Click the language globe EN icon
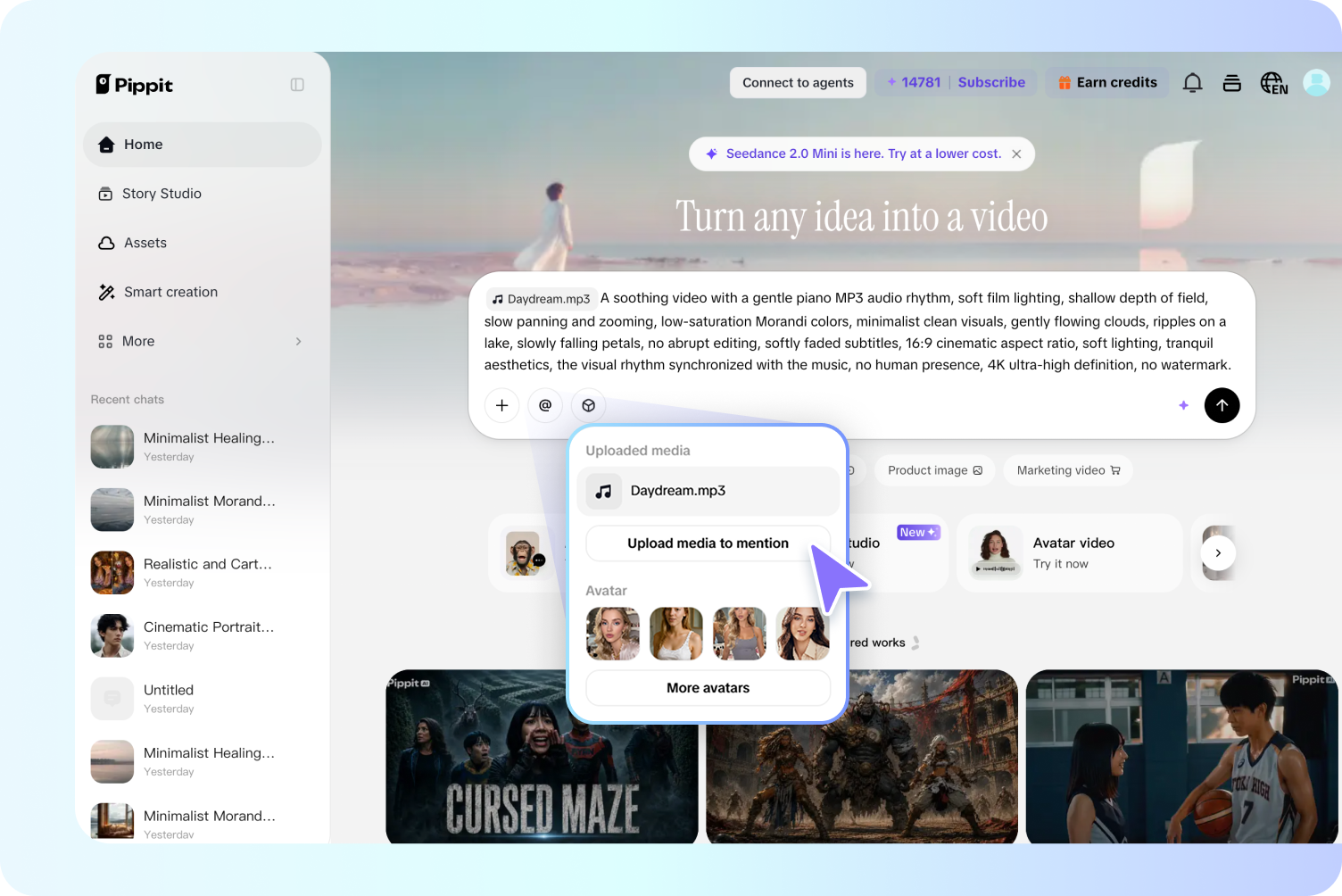Screen dimensions: 1342x896 click(1273, 83)
